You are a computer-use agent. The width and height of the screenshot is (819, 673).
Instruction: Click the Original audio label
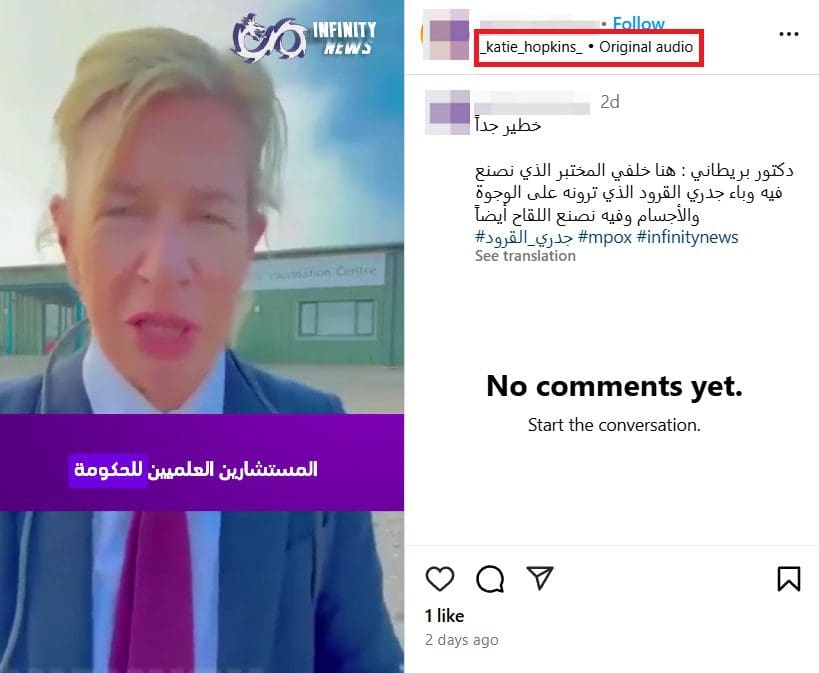(646, 47)
